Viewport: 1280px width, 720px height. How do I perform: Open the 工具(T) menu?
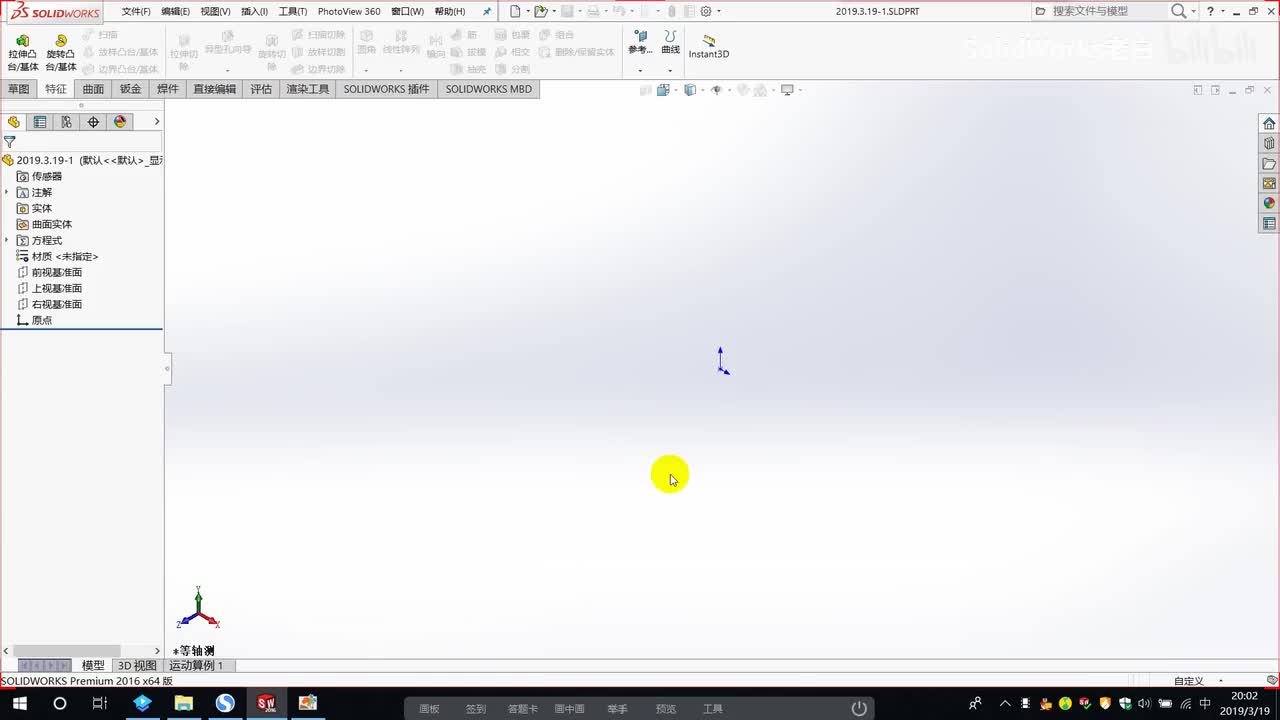pyautogui.click(x=293, y=11)
